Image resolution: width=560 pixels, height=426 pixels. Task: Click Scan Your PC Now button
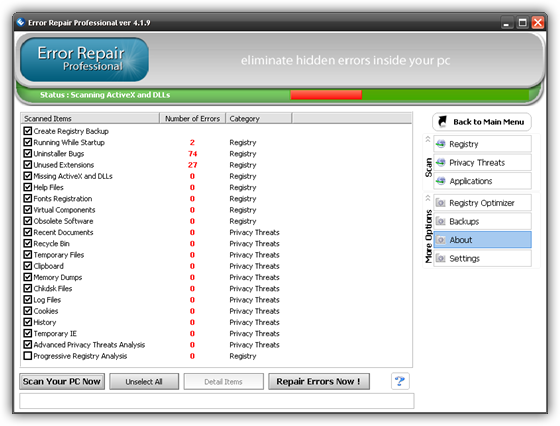[62, 381]
